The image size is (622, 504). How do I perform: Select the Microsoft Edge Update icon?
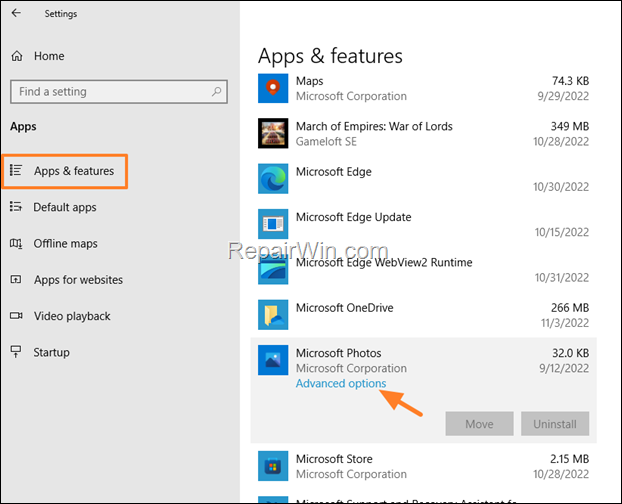click(x=273, y=224)
